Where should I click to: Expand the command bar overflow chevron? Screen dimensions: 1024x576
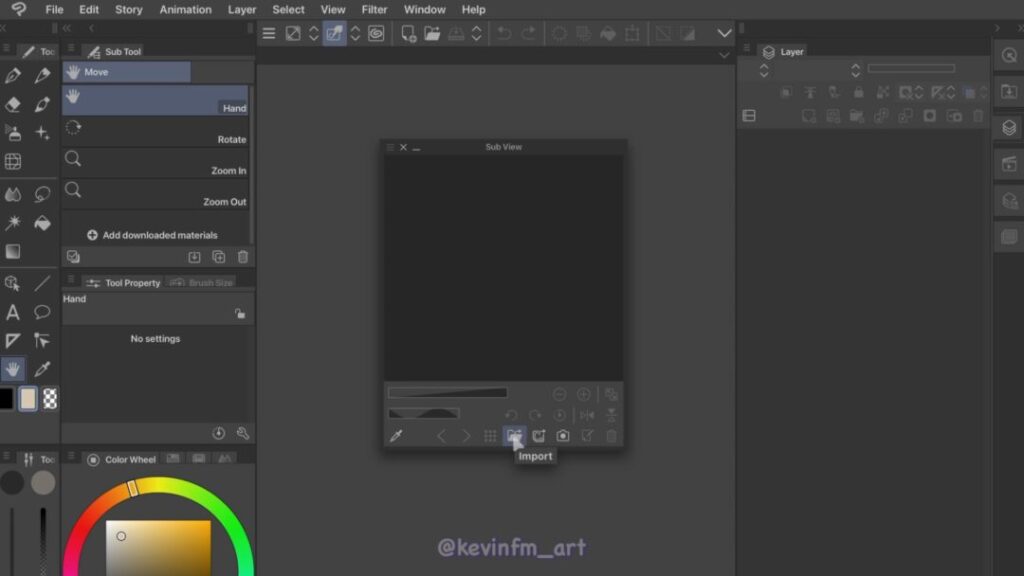[x=725, y=33]
